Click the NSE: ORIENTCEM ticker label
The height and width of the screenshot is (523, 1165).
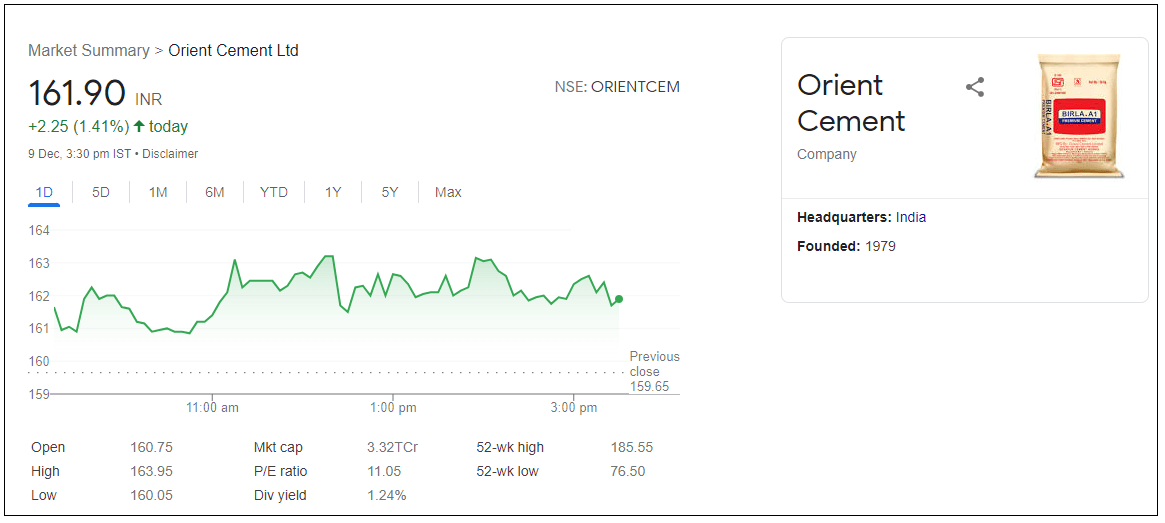(x=617, y=87)
